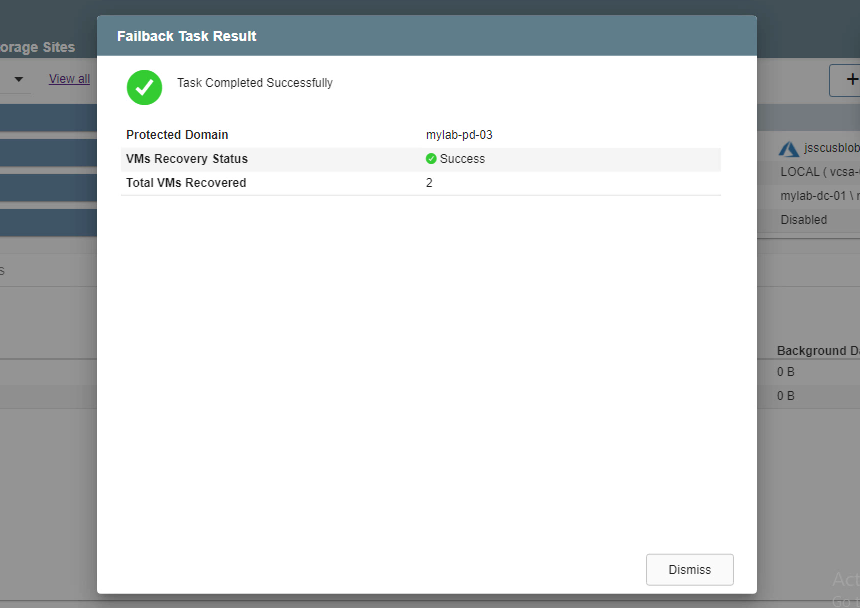The width and height of the screenshot is (860, 608).
Task: Click the plus add button
Action: click(x=848, y=80)
